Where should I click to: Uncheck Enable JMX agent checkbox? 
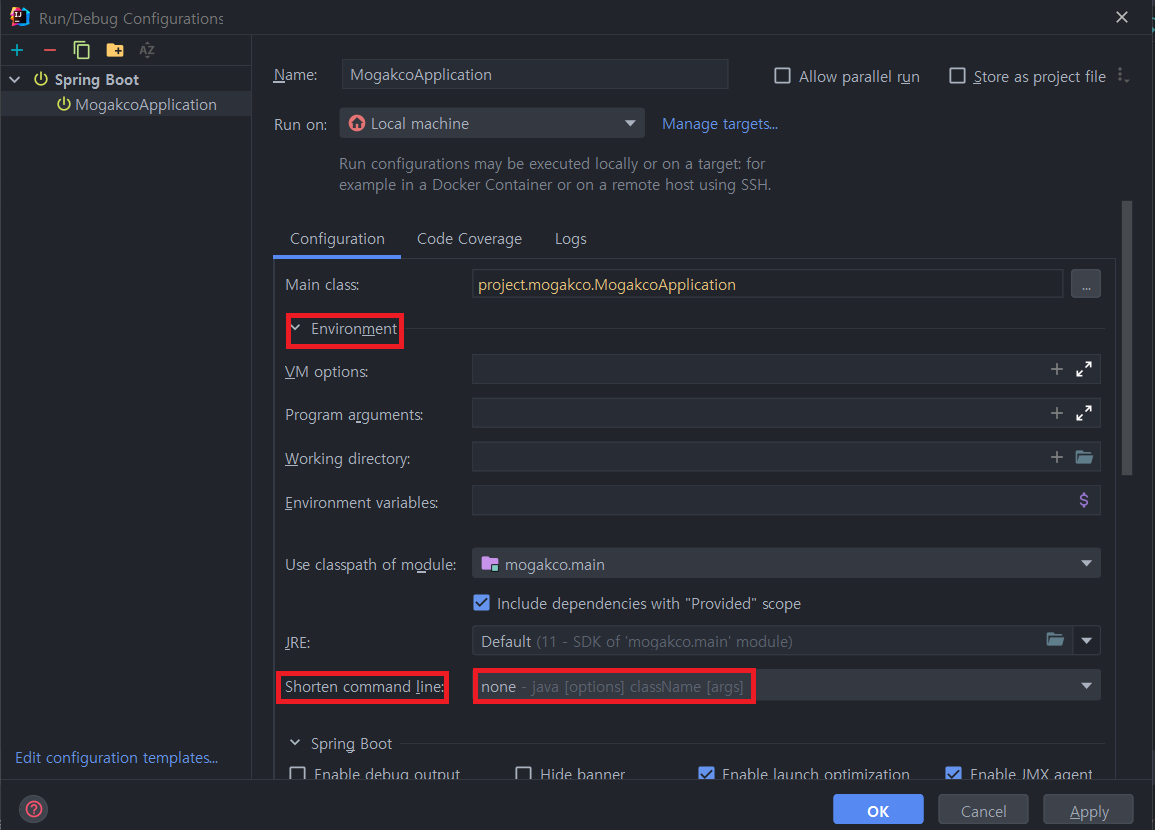[x=953, y=773]
